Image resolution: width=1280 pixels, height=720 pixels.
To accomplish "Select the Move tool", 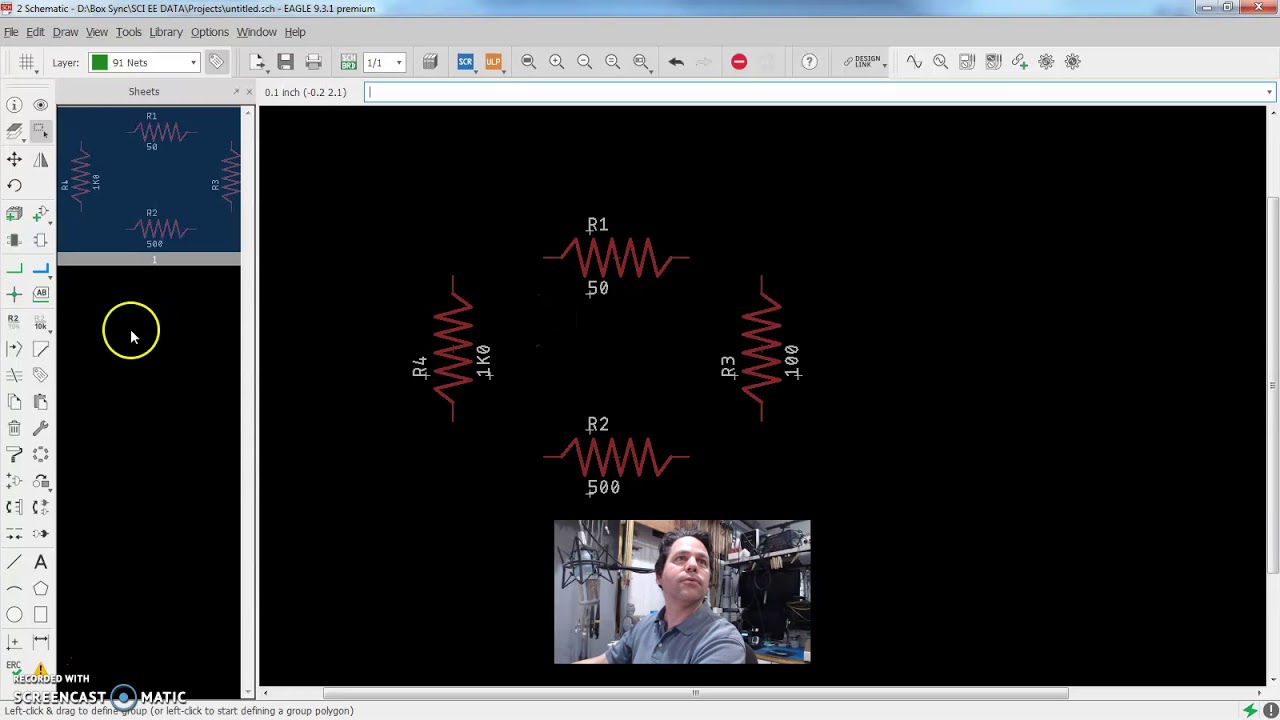I will pyautogui.click(x=14, y=159).
